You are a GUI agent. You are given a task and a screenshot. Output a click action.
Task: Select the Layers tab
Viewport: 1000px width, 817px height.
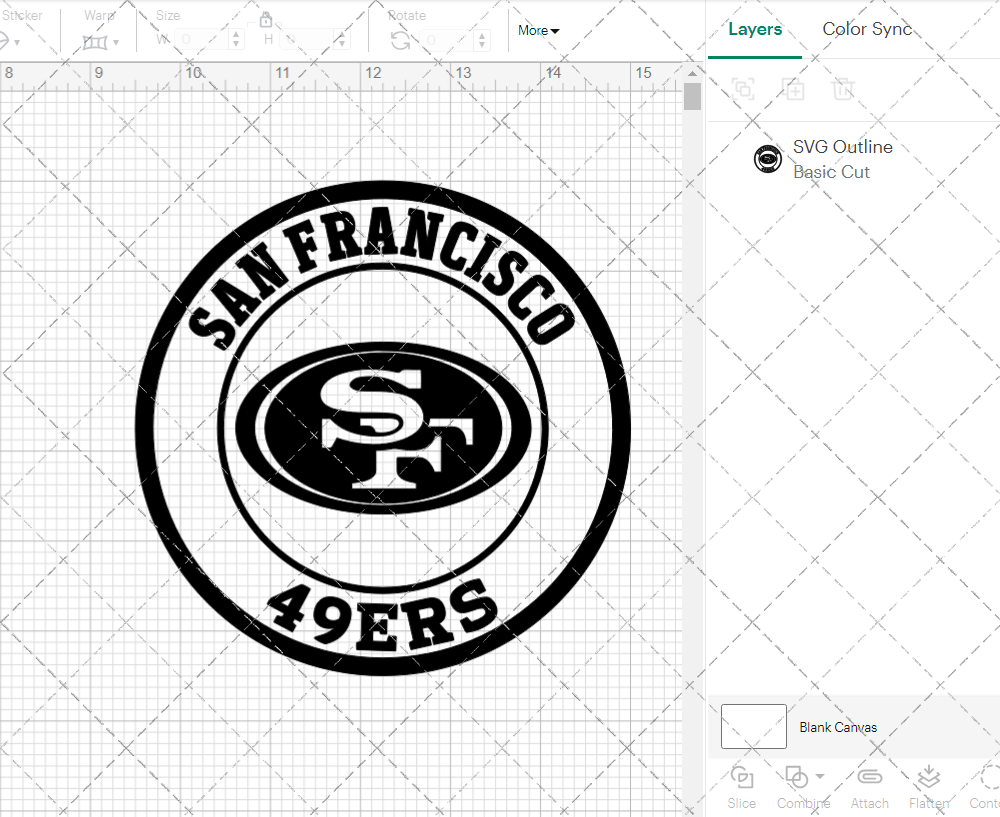pos(755,29)
